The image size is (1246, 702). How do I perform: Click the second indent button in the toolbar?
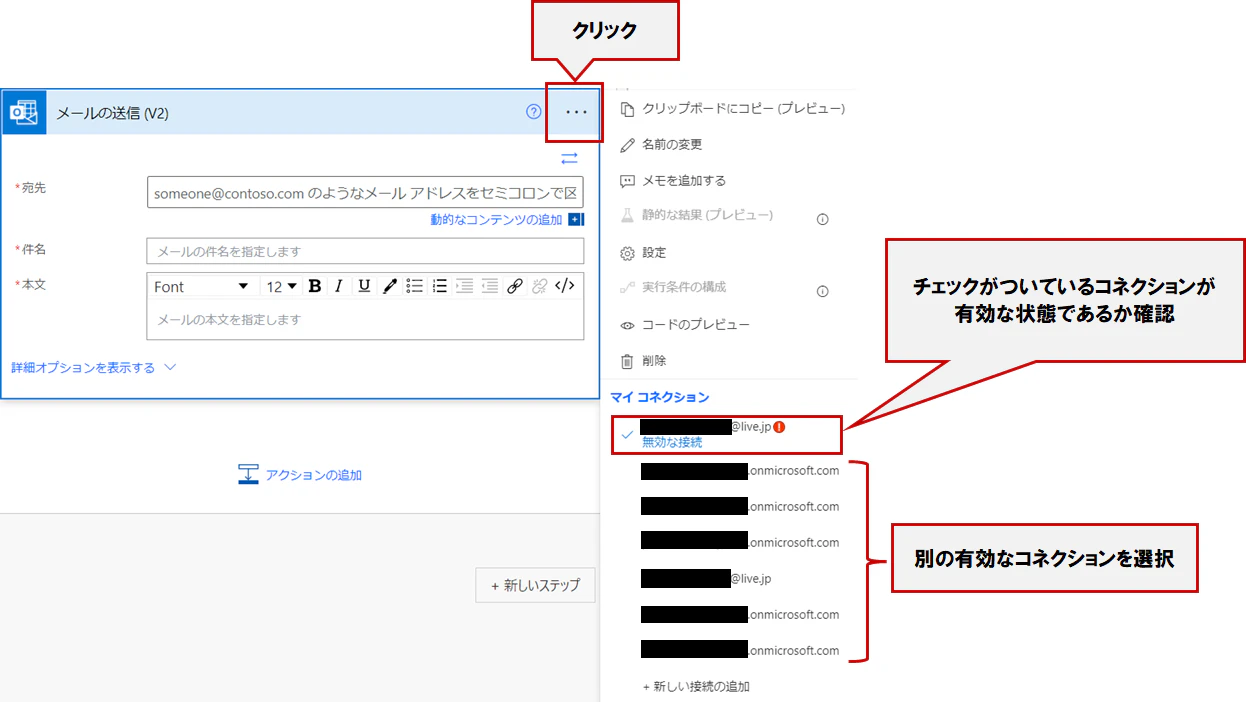click(x=489, y=286)
